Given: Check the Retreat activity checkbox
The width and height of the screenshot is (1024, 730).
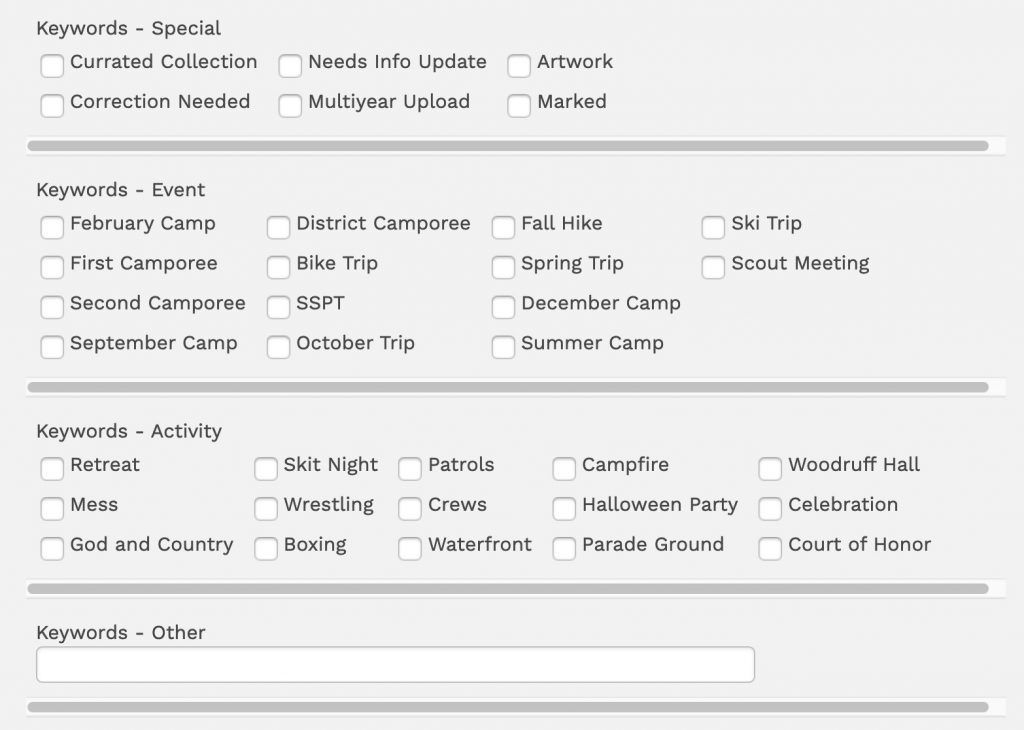Looking at the screenshot, I should click(x=52, y=469).
